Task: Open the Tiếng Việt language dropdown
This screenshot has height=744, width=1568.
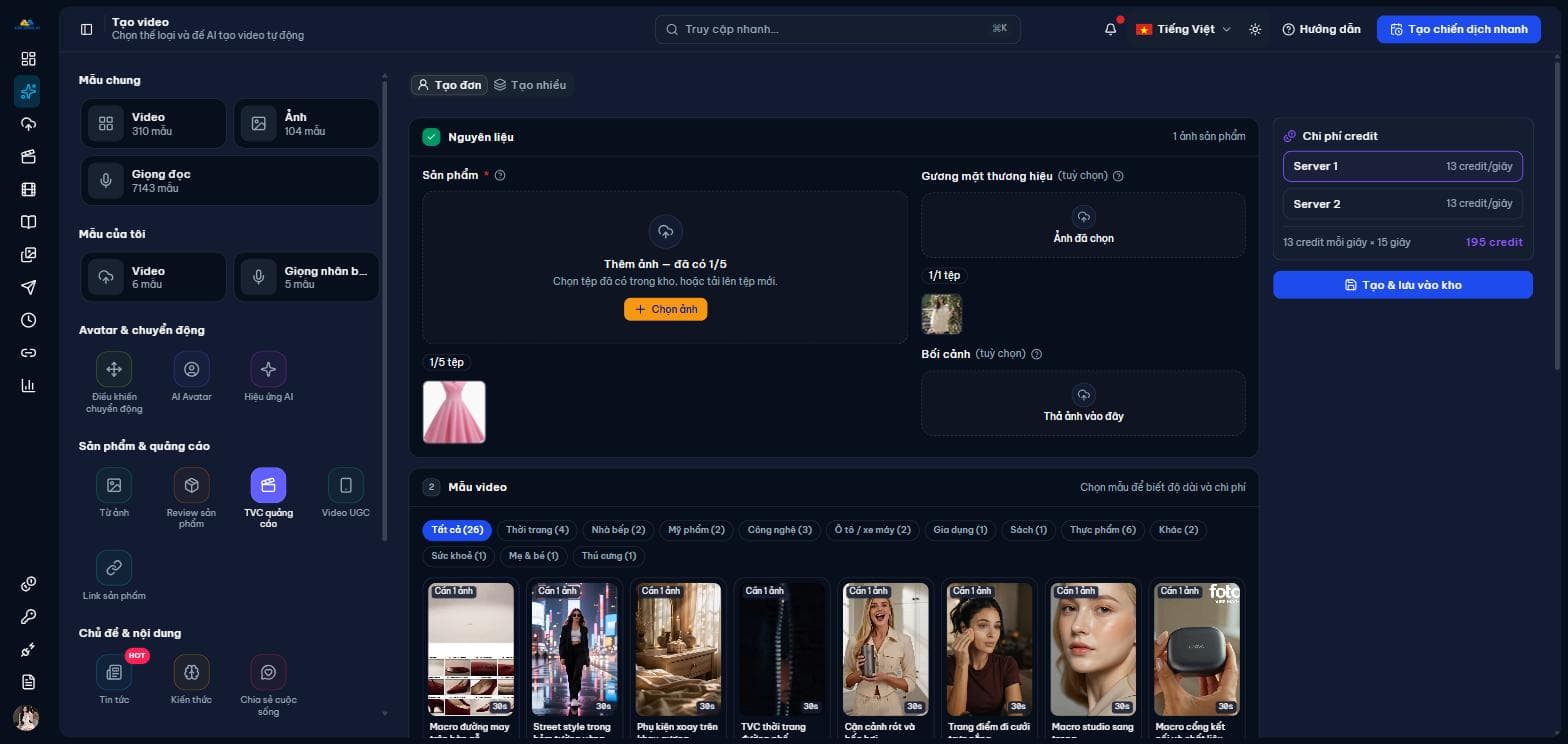Action: [x=1183, y=29]
